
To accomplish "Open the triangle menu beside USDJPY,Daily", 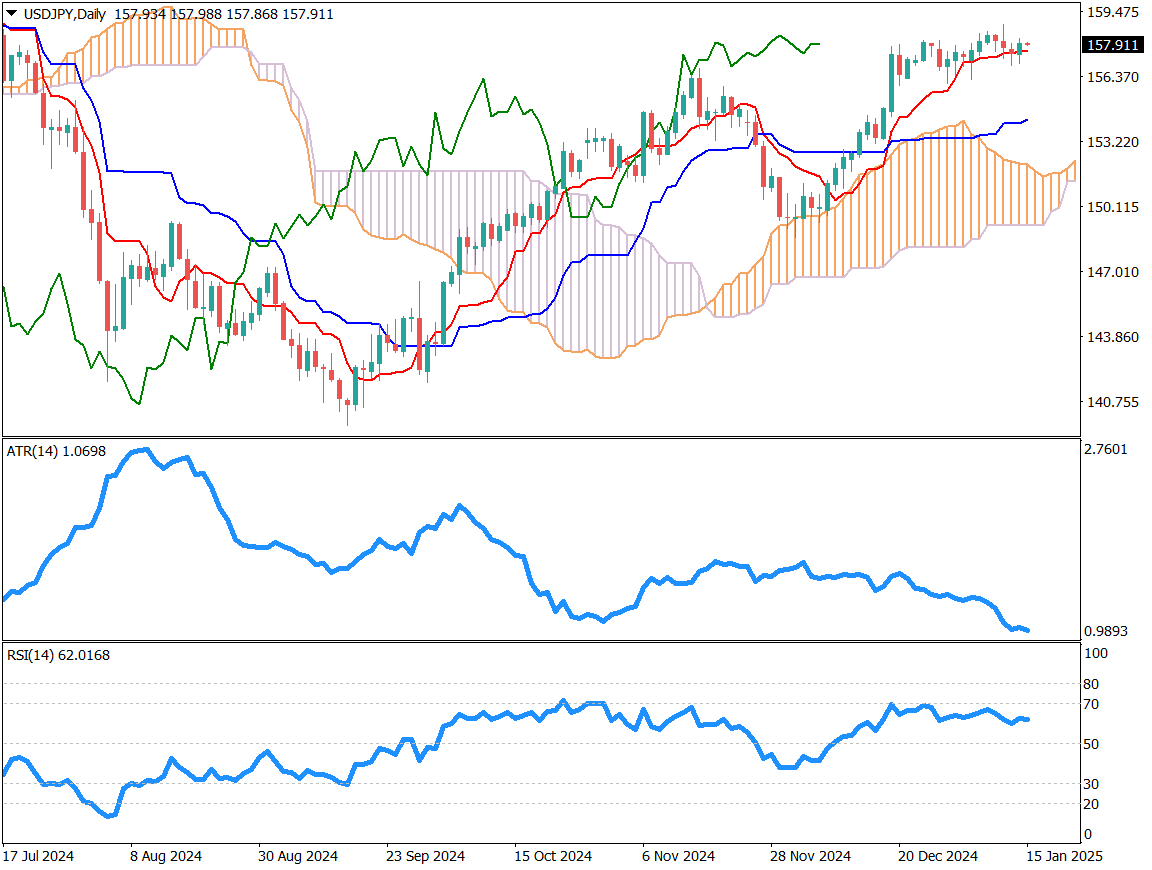I will click(11, 14).
